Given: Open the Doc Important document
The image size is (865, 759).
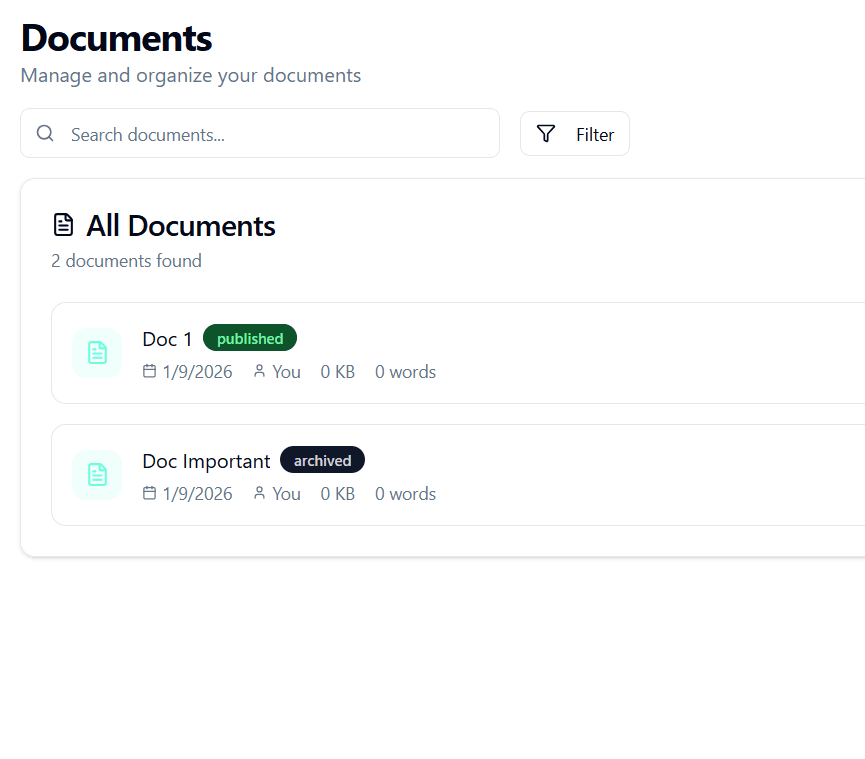Looking at the screenshot, I should pyautogui.click(x=206, y=461).
